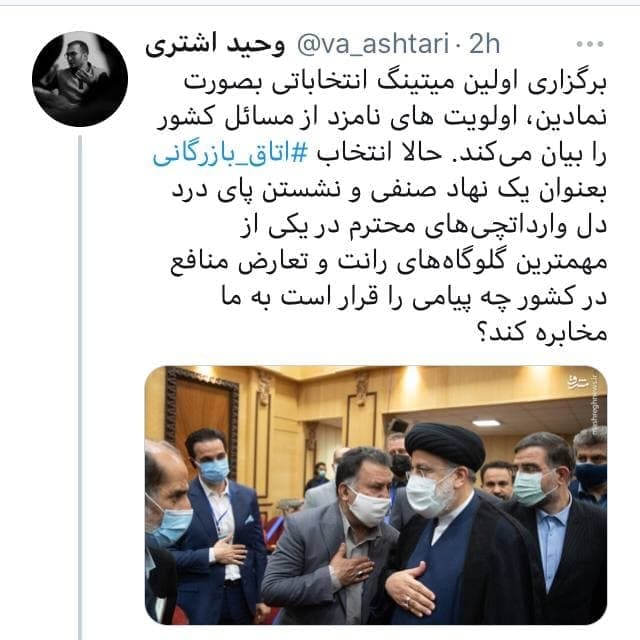The image size is (640, 640).
Task: Click the tweet line در کشور چه پیامی
Action: click(x=414, y=298)
